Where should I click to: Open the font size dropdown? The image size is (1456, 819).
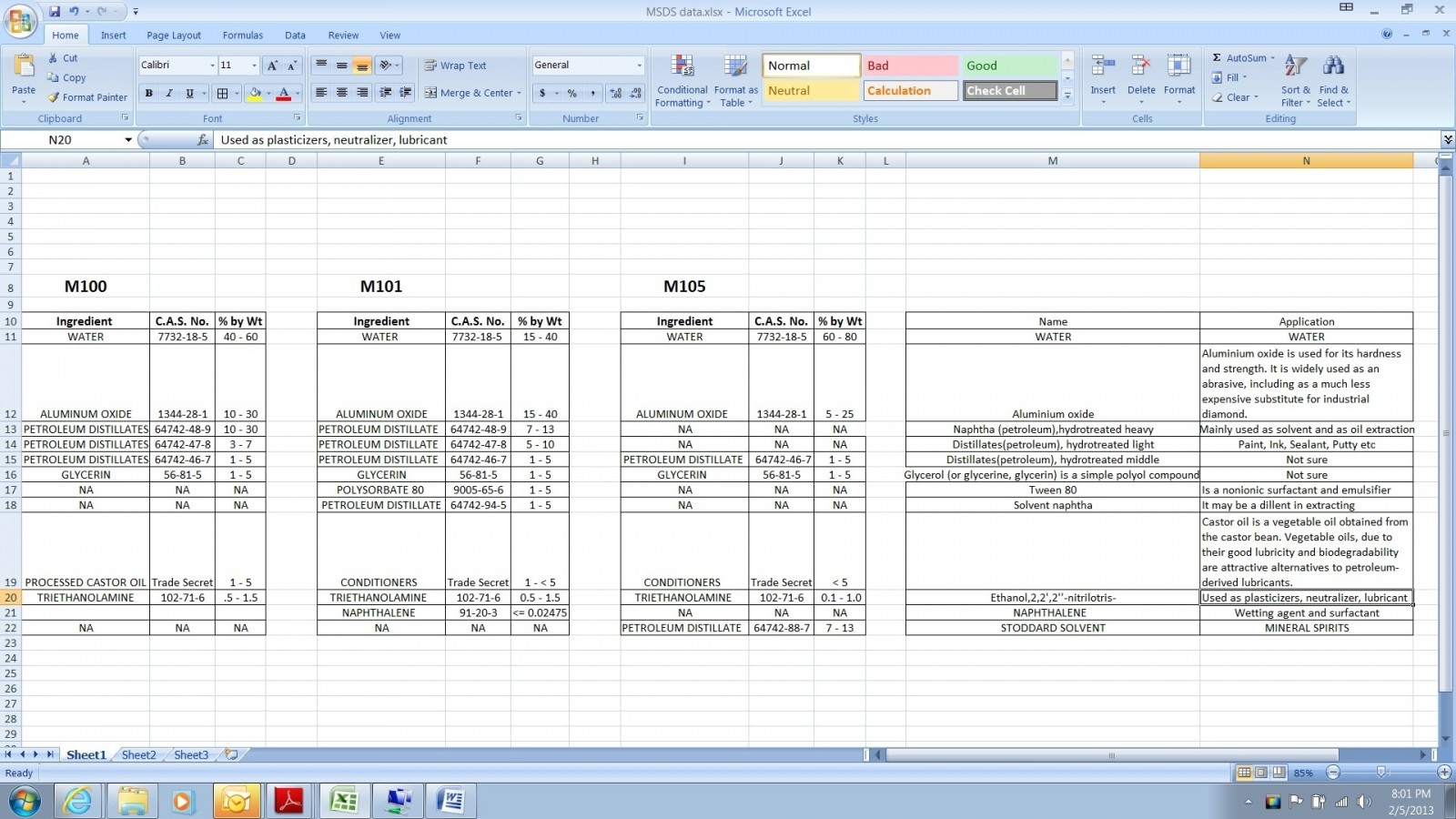coord(253,66)
